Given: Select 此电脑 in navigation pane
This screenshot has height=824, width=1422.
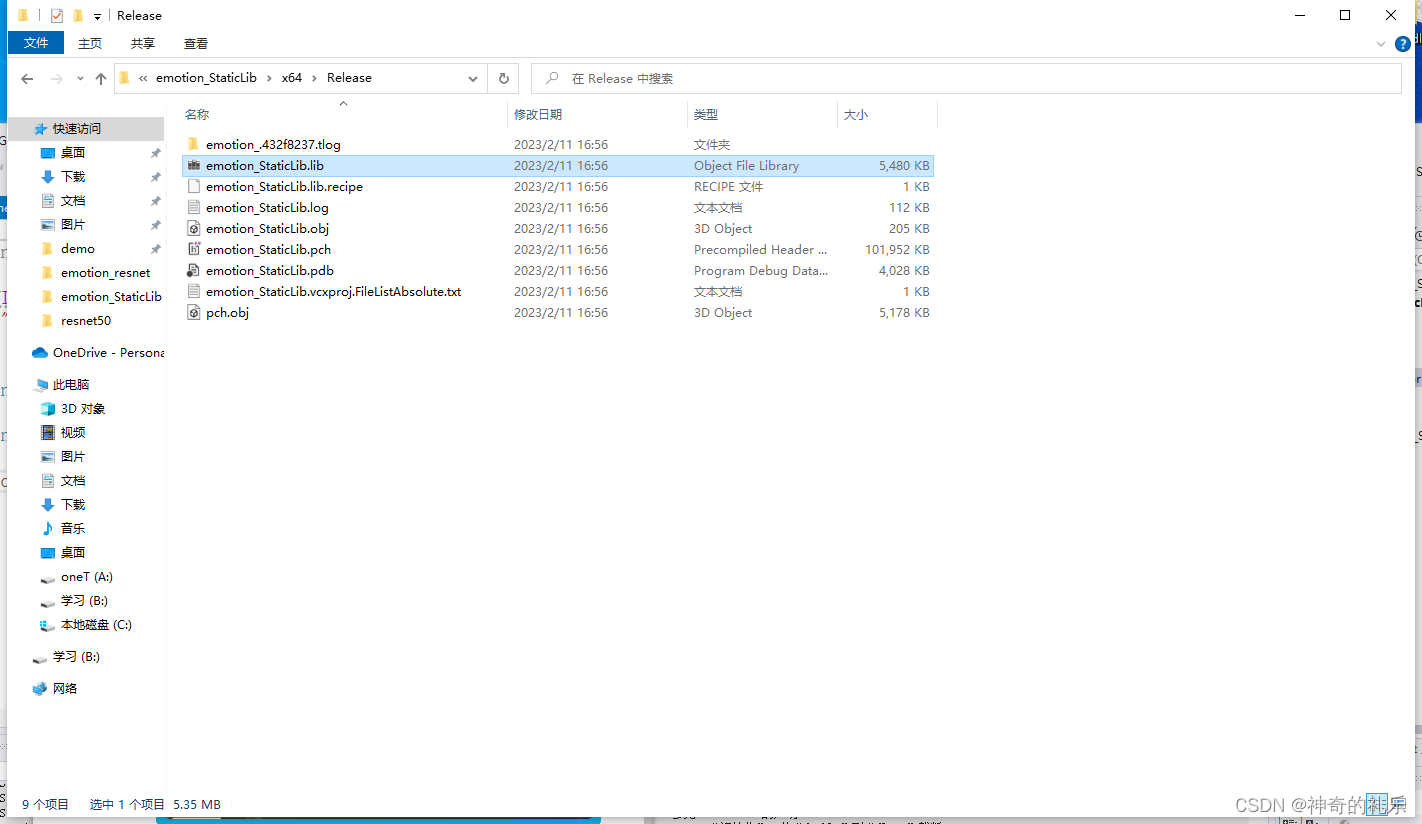Looking at the screenshot, I should [71, 384].
